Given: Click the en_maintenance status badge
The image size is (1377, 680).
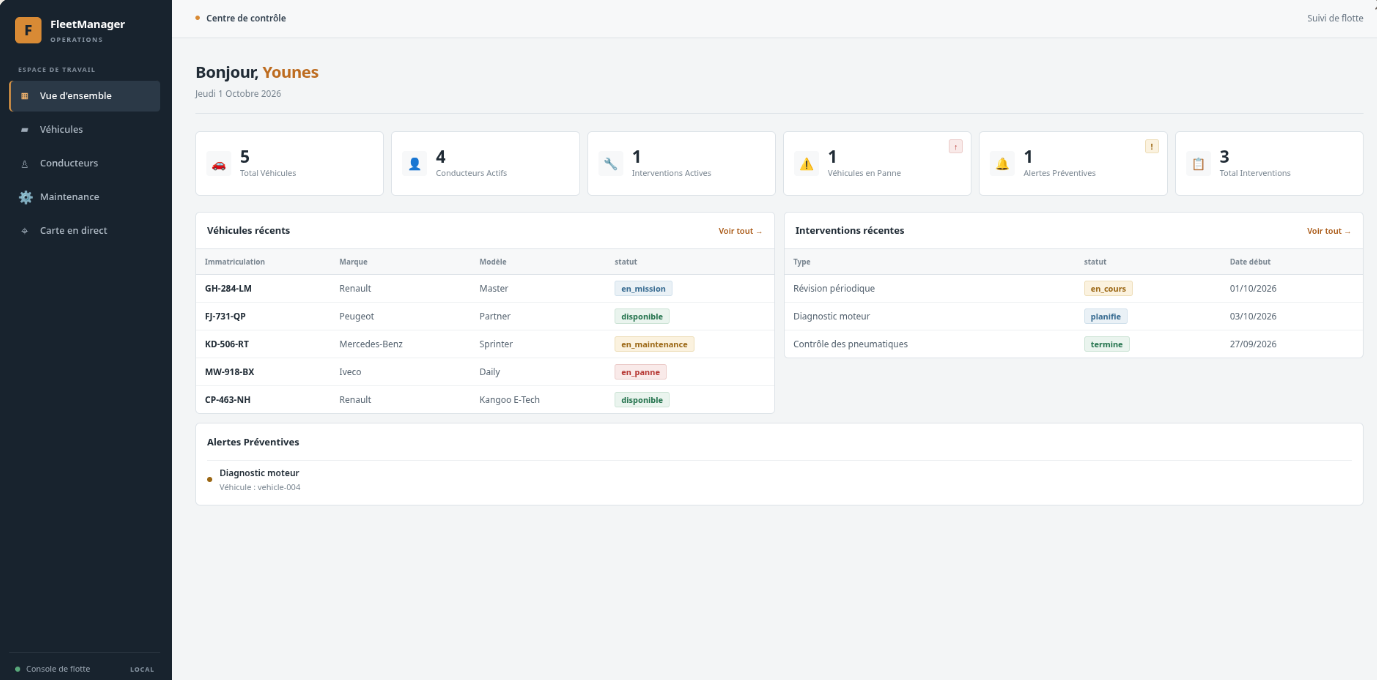Looking at the screenshot, I should pyautogui.click(x=654, y=344).
